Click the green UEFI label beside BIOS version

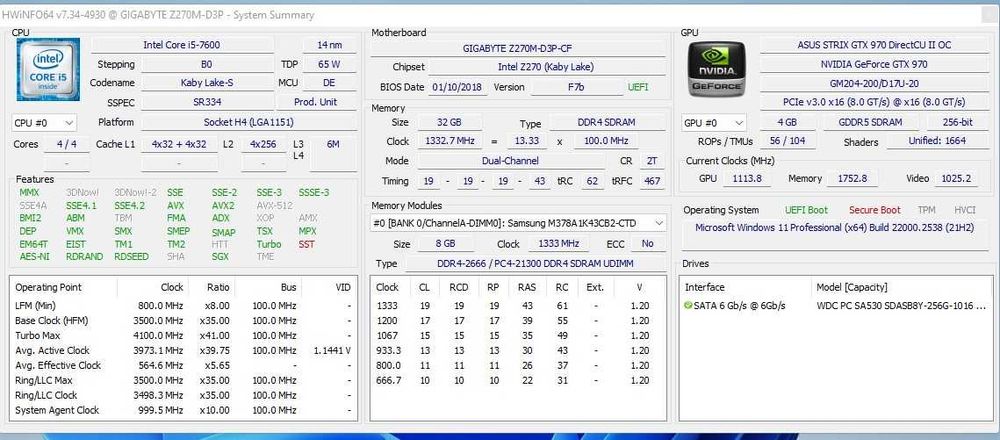638,87
